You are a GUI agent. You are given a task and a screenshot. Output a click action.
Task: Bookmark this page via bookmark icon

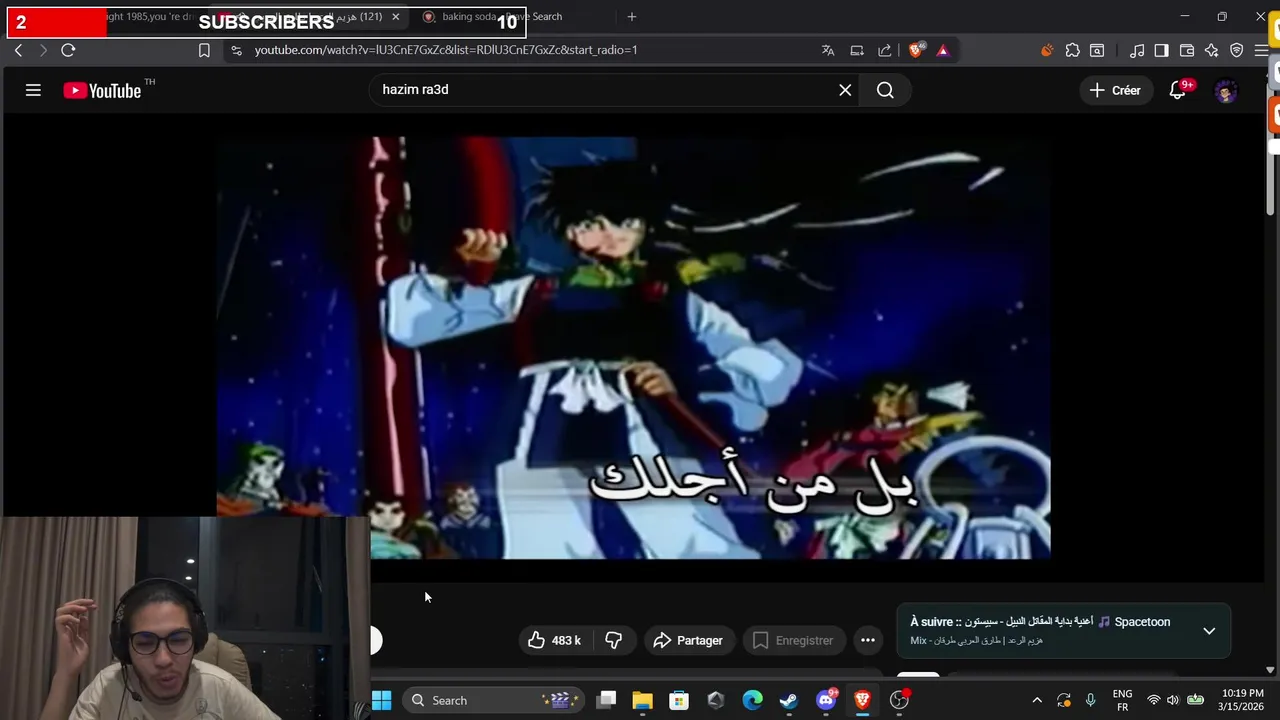click(204, 50)
